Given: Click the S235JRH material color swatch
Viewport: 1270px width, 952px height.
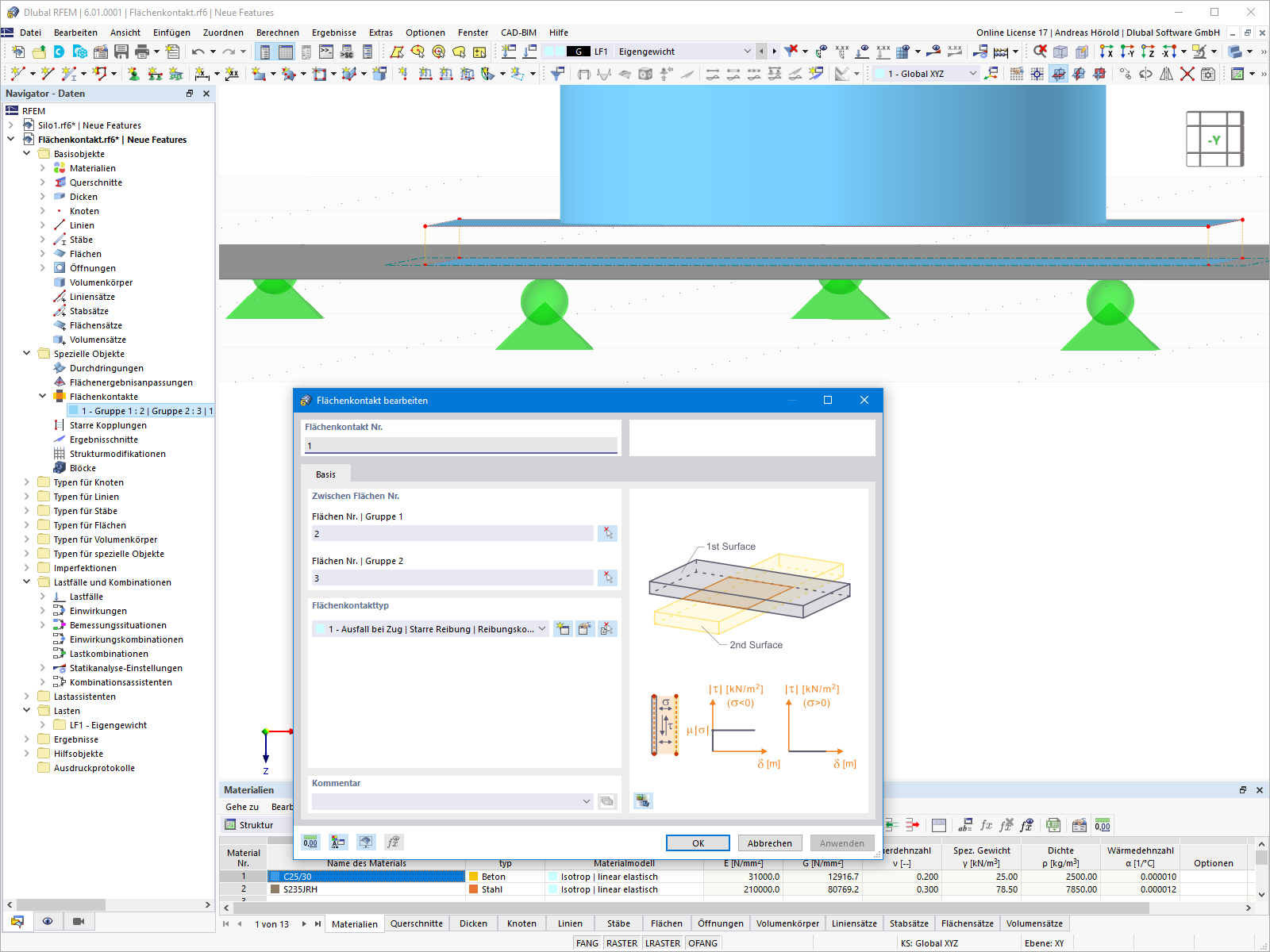Looking at the screenshot, I should coord(275,889).
